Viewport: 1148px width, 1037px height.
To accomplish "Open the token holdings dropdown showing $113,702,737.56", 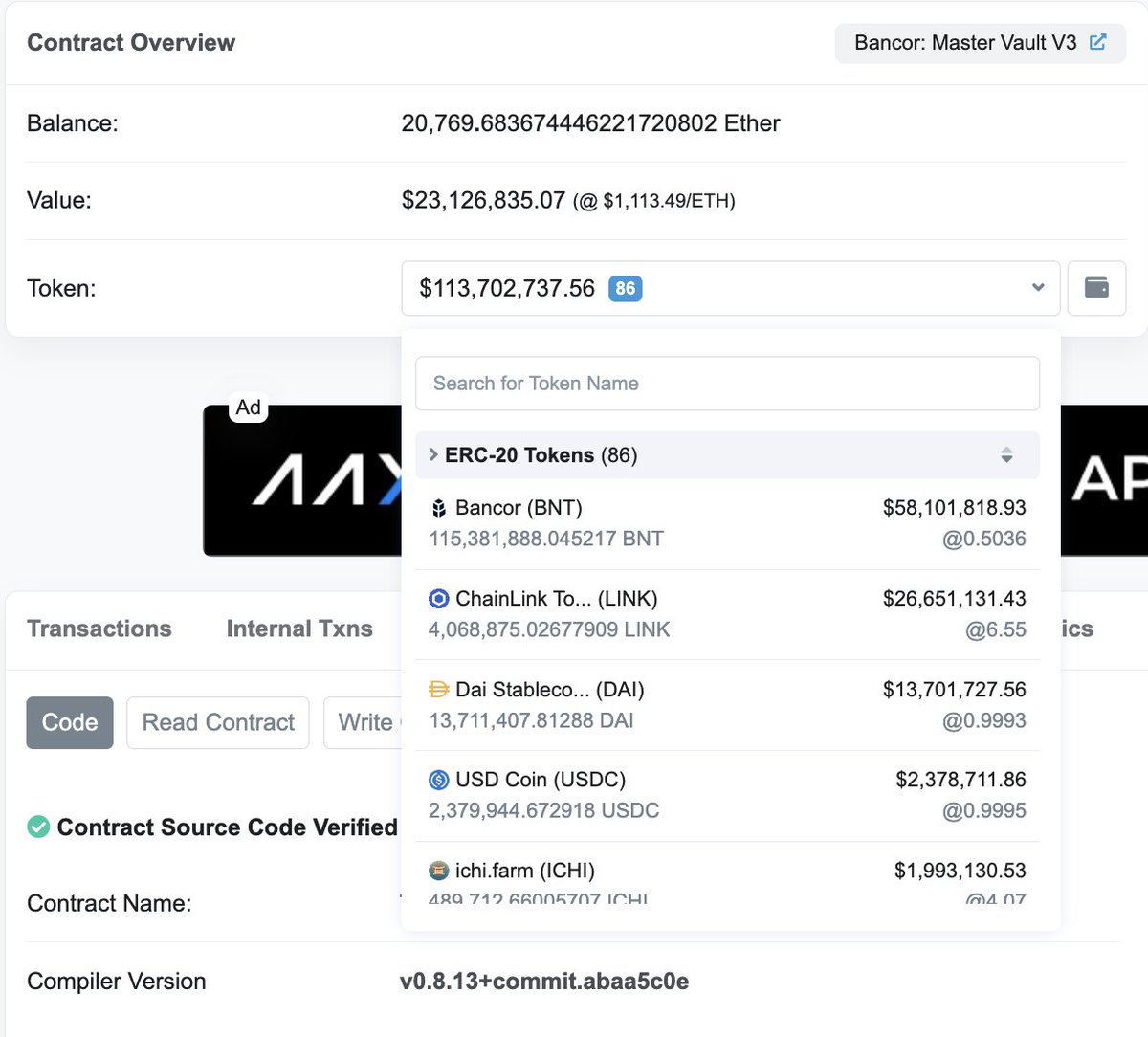I will click(731, 288).
